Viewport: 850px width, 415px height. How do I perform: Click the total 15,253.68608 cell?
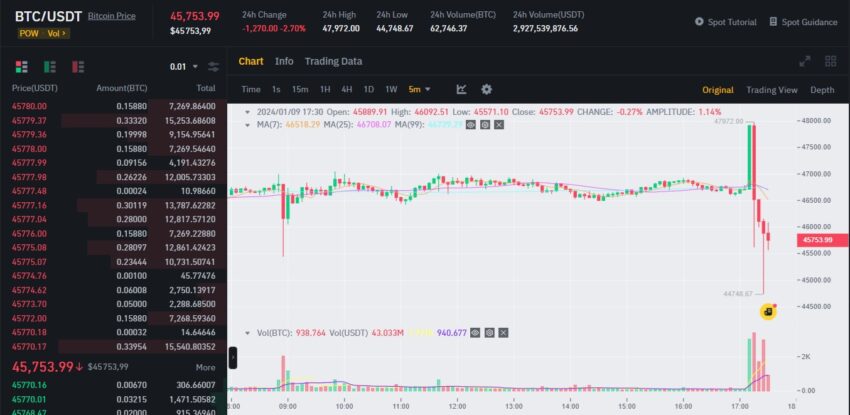192,120
